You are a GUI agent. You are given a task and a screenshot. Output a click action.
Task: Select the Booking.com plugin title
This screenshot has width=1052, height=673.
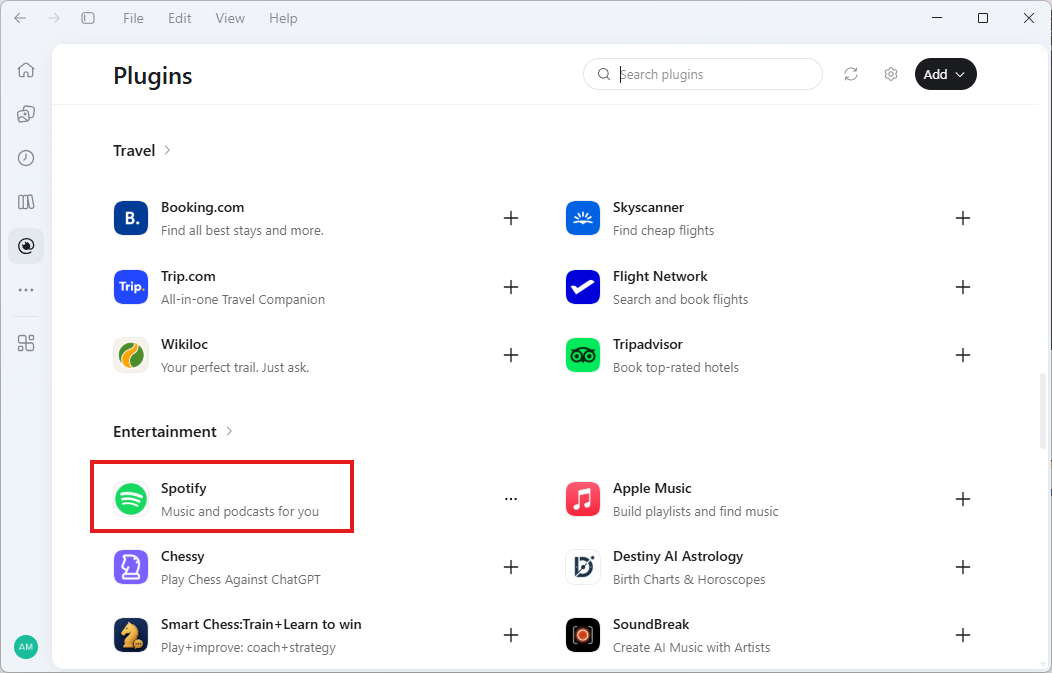[202, 207]
